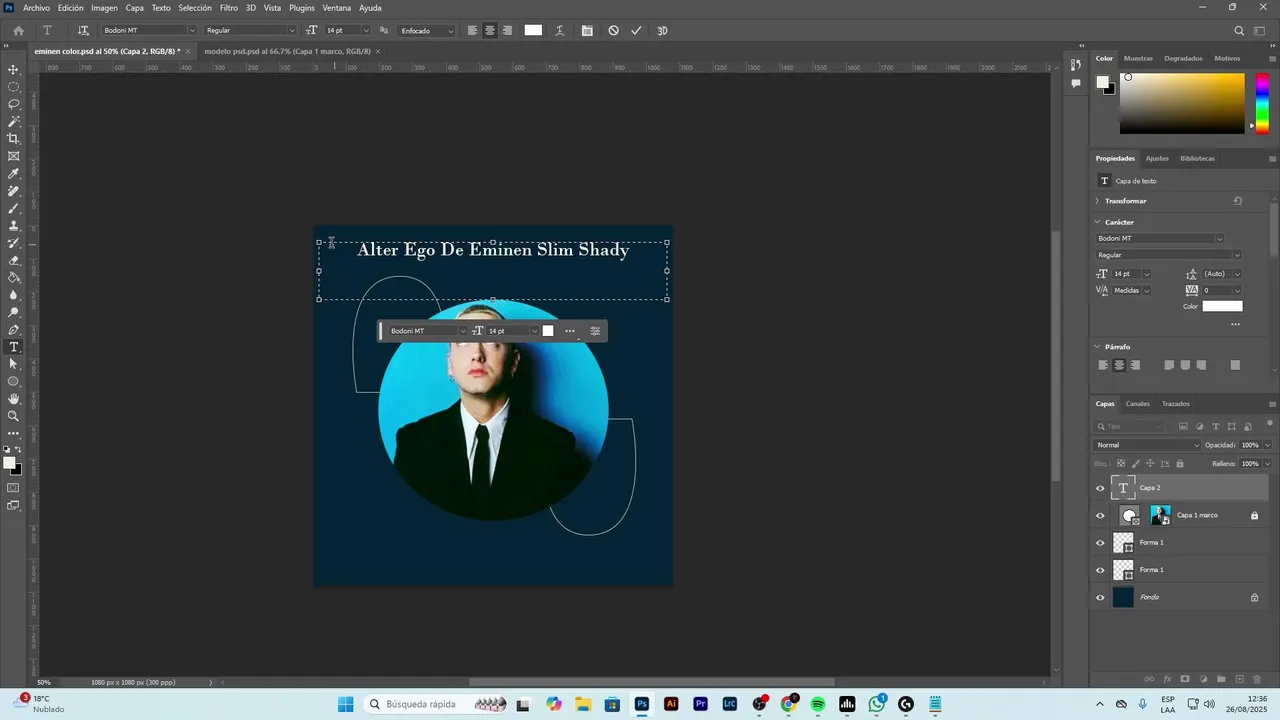1280x720 pixels.
Task: Select the Eraser tool
Action: pyautogui.click(x=14, y=260)
